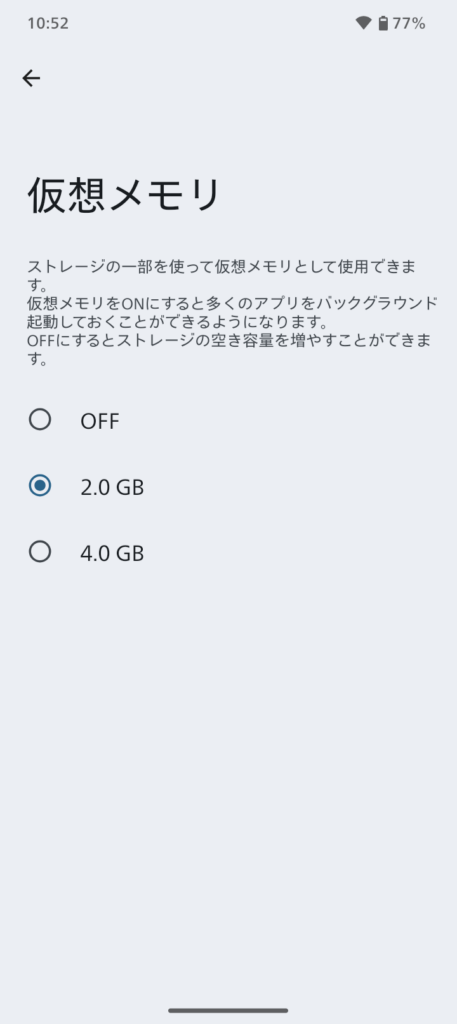Tap empty area below 4.0 GB option
Screen dimensions: 457x1024
(x=228, y=751)
